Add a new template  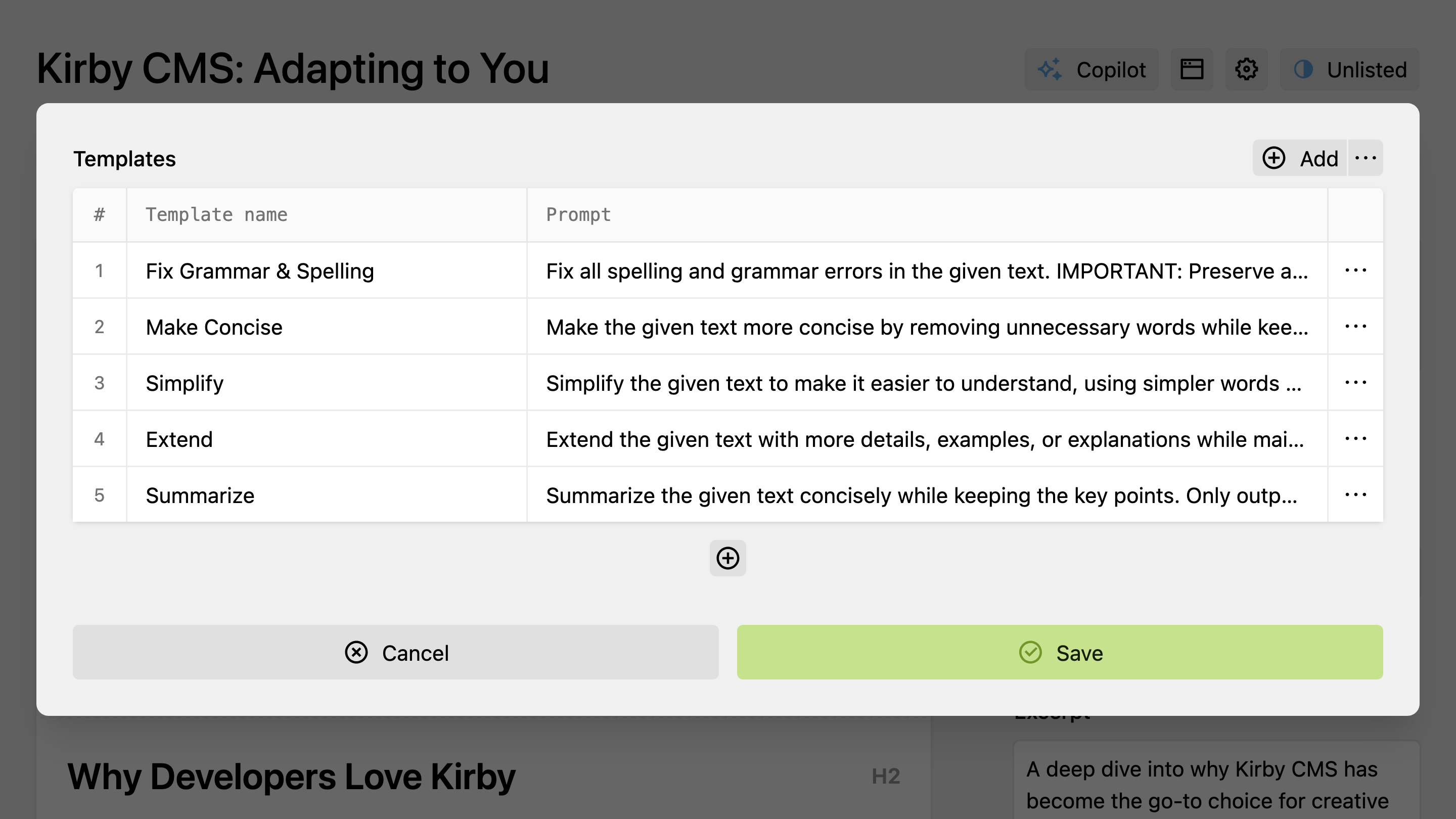pyautogui.click(x=1299, y=158)
